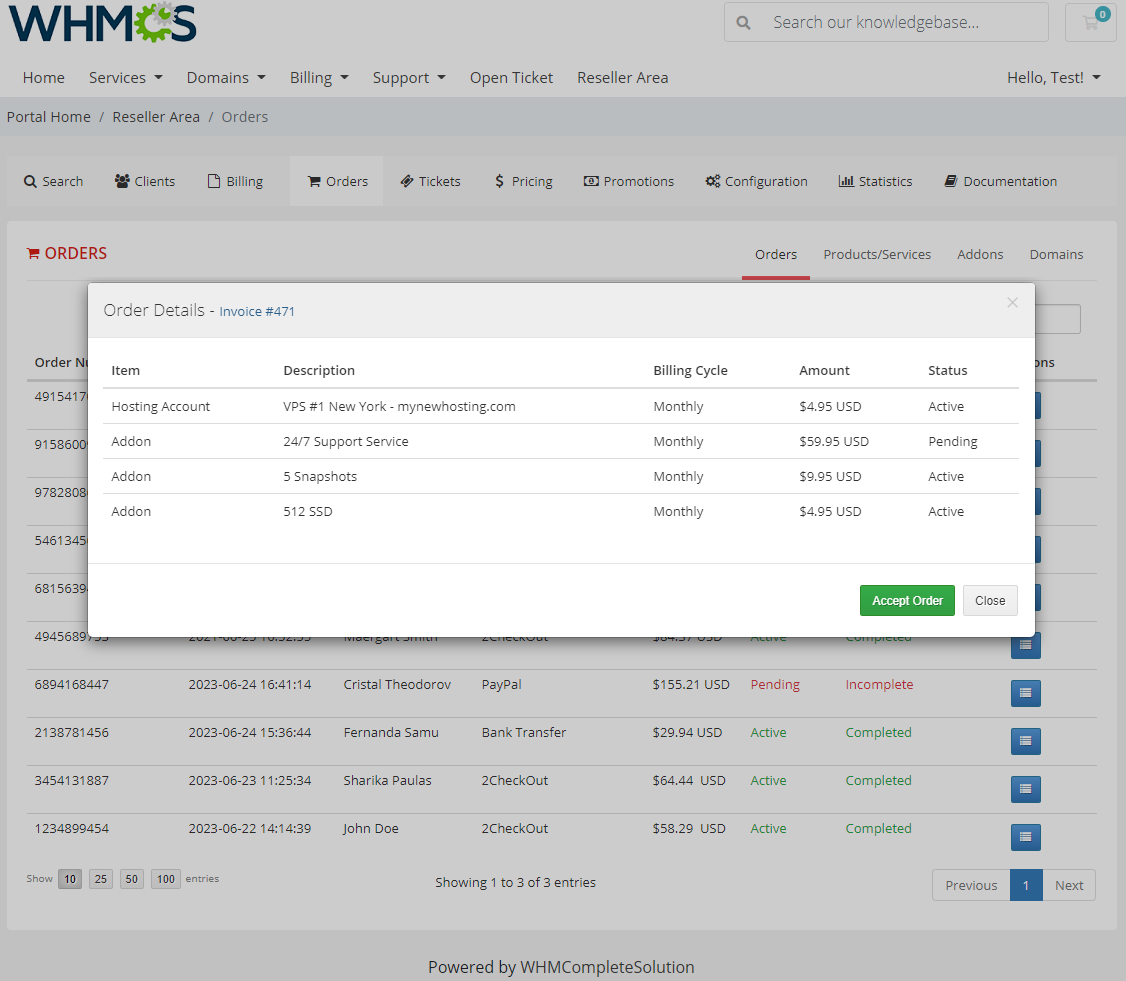This screenshot has width=1126, height=981.
Task: Expand the Services menu
Action: click(x=125, y=77)
